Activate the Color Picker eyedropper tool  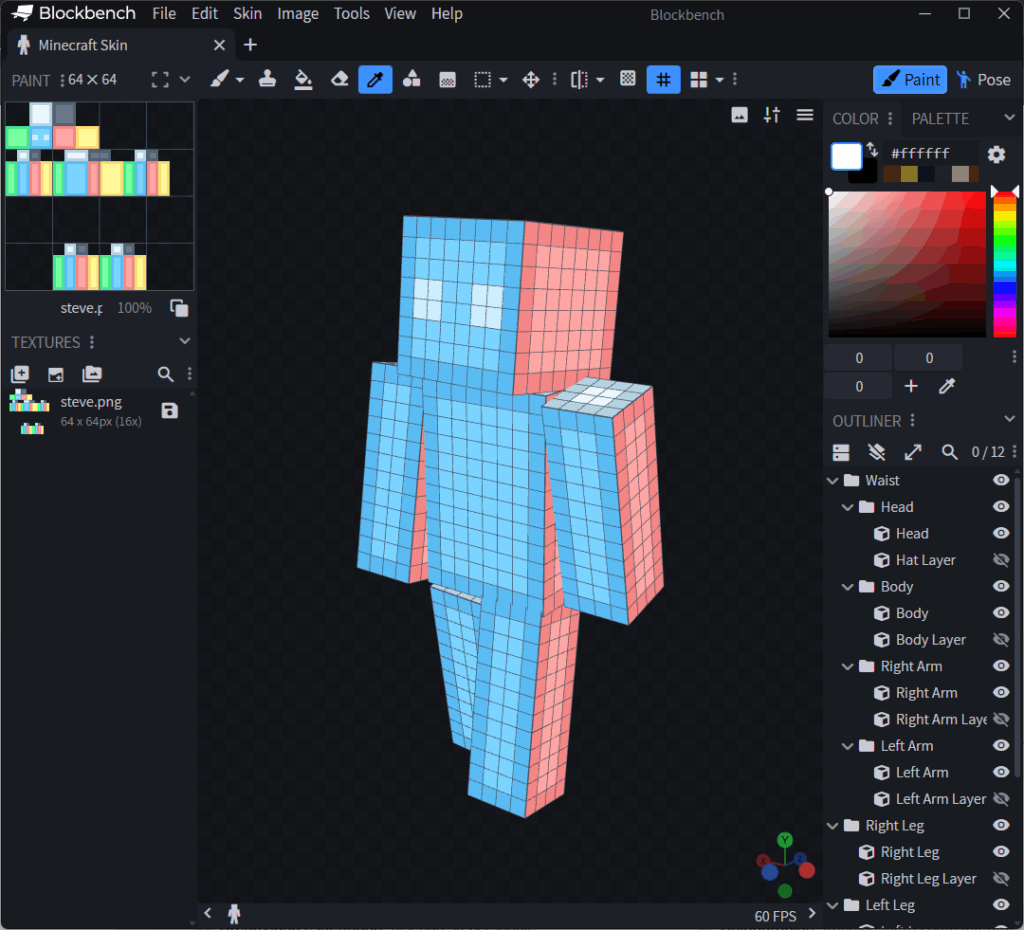pyautogui.click(x=375, y=80)
